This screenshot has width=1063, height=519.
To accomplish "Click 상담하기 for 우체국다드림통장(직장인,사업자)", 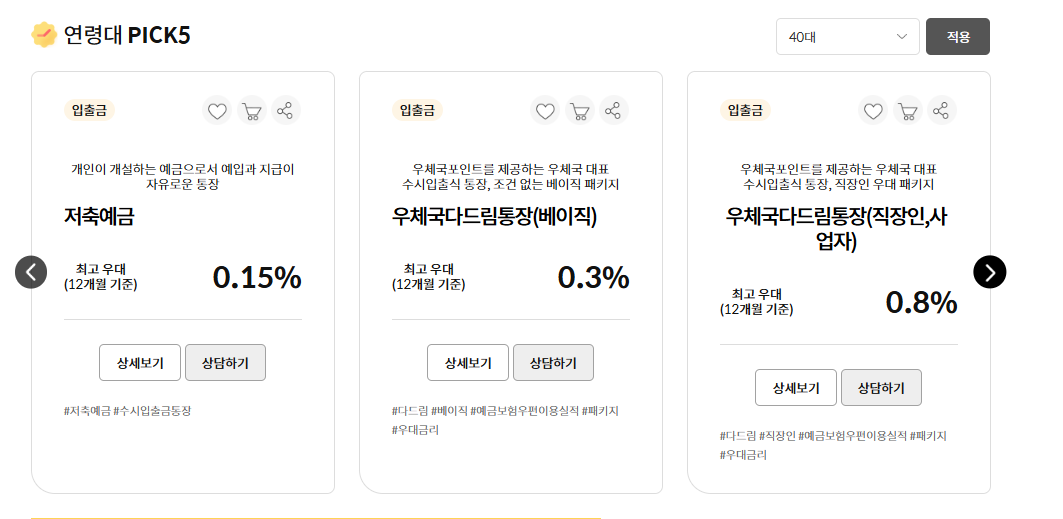I will pos(881,388).
